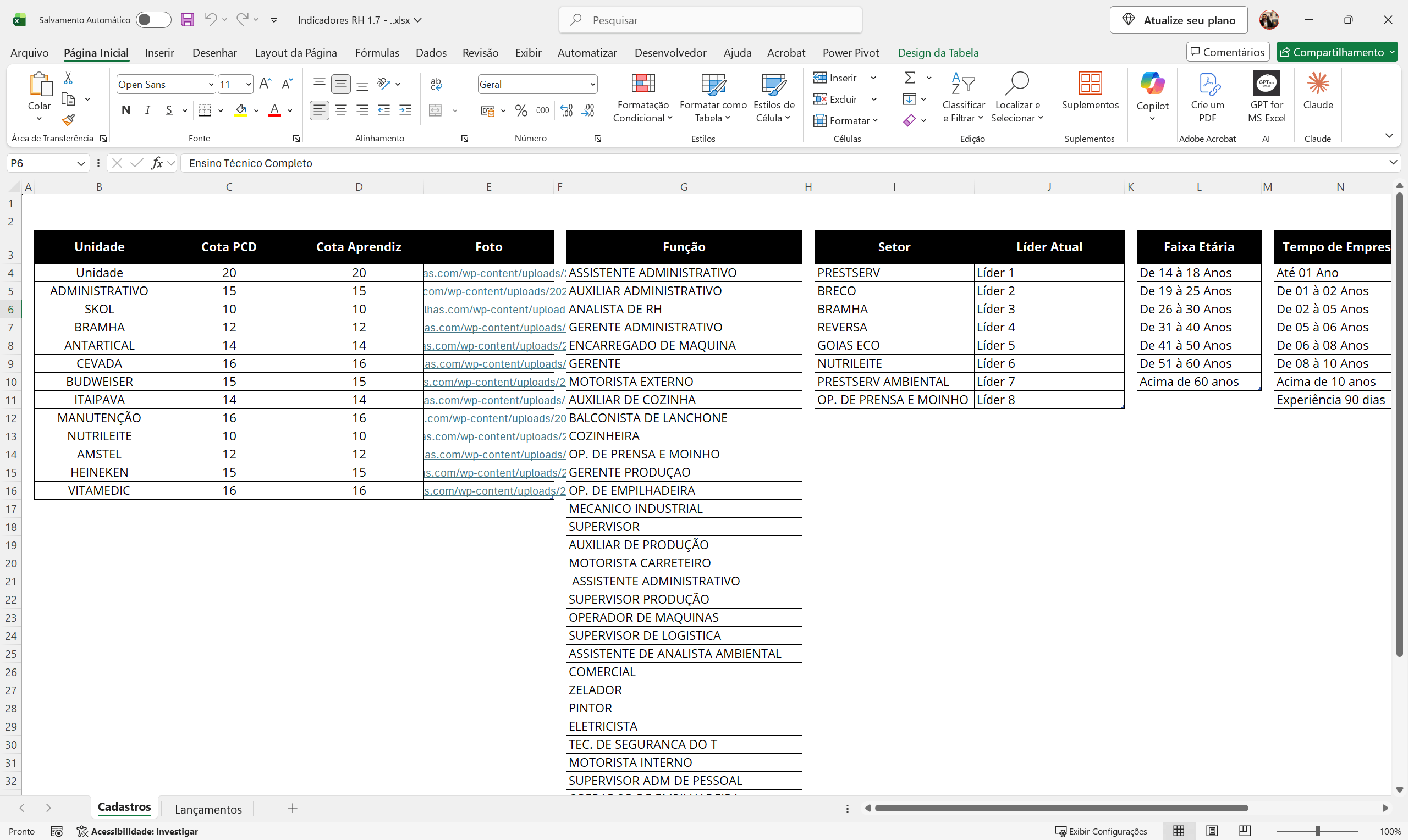Launch Copilot from the ribbon
Image resolution: width=1408 pixels, height=840 pixels.
(x=1152, y=96)
